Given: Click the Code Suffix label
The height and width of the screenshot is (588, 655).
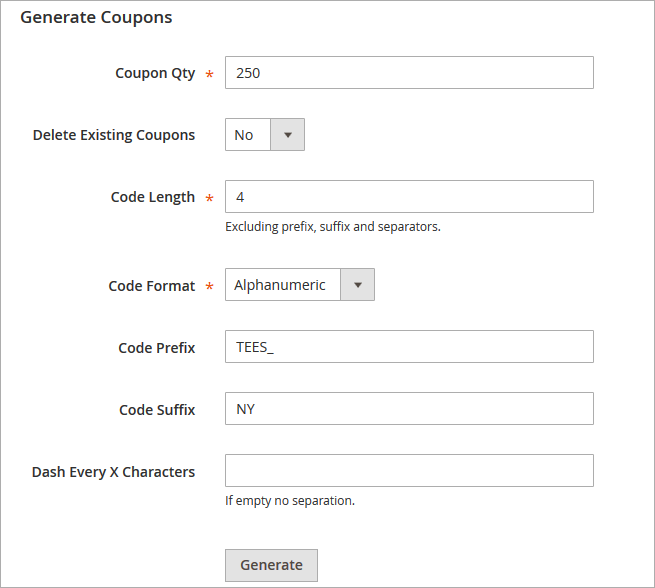Looking at the screenshot, I should (157, 410).
